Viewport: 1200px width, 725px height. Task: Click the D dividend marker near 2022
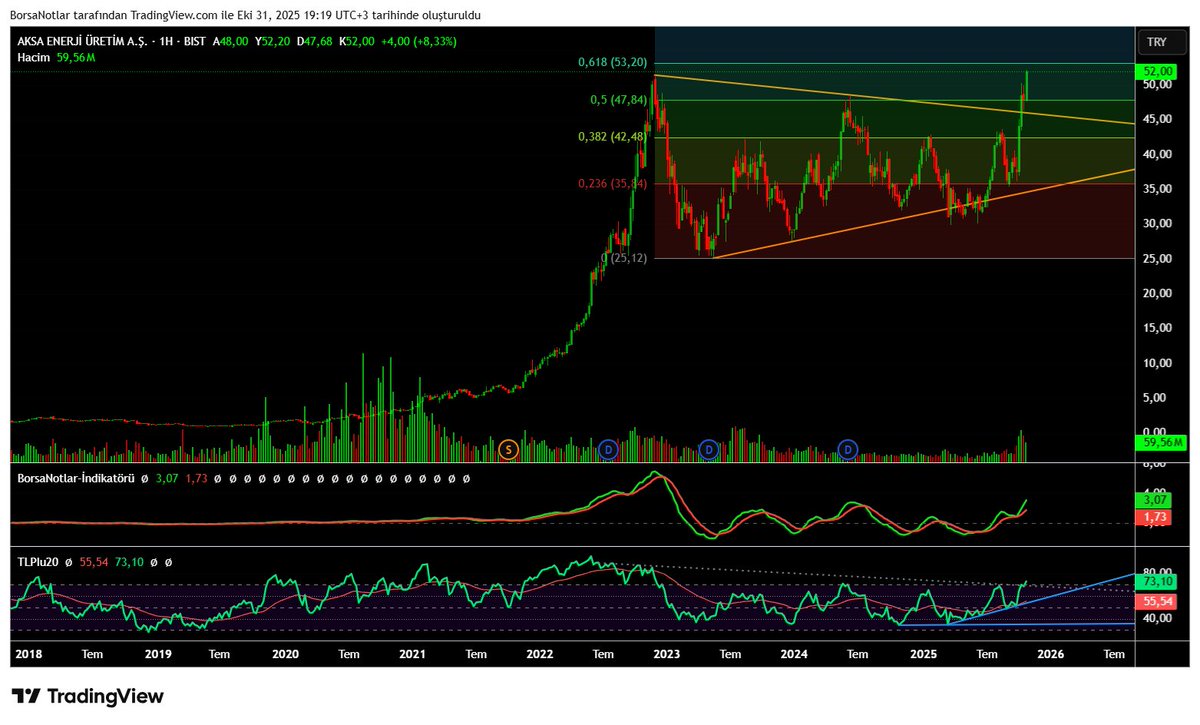click(x=608, y=450)
